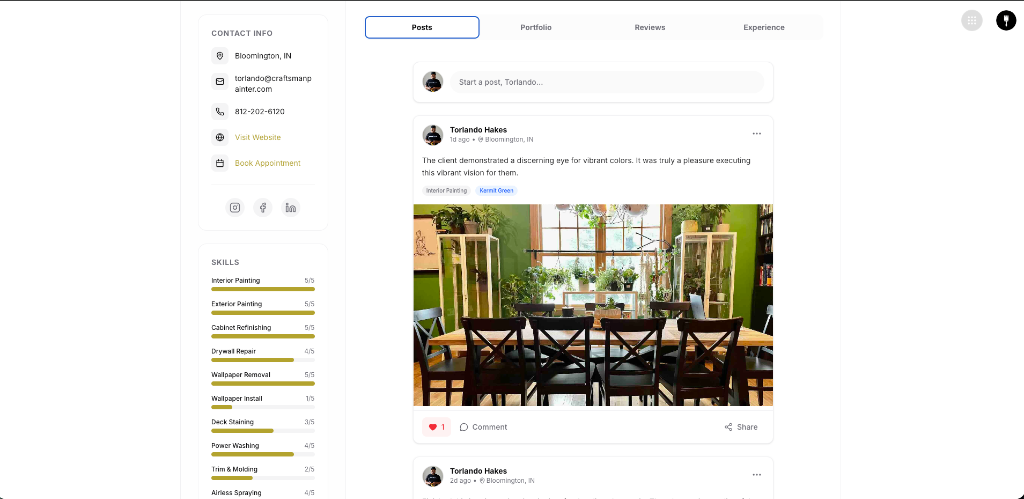Click the 'Start a post, Torlando...' field
Screen dimensions: 1024x499
[610, 82]
